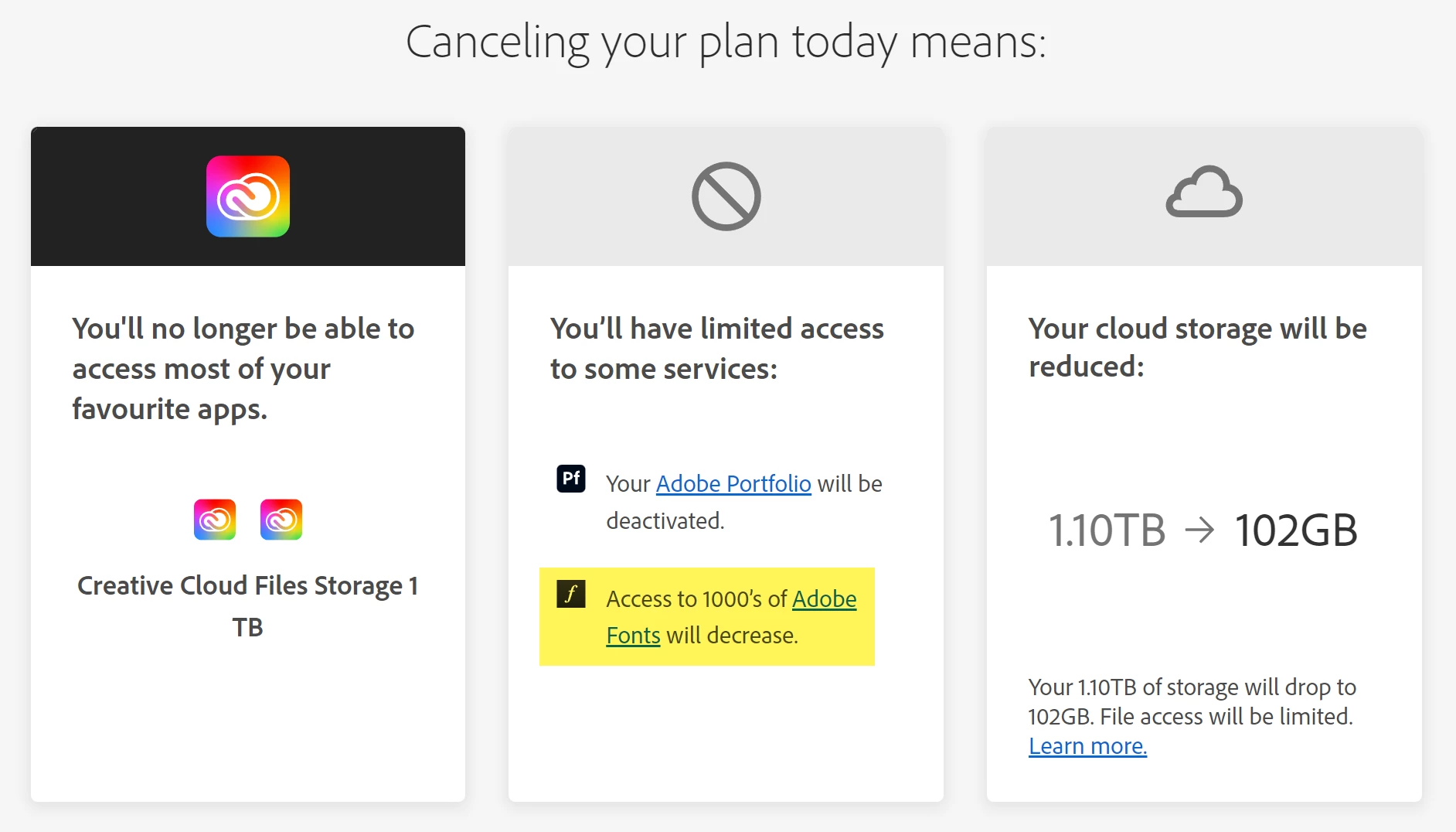This screenshot has width=1456, height=832.
Task: Click the Adobe Fonts f icon
Action: tap(571, 594)
